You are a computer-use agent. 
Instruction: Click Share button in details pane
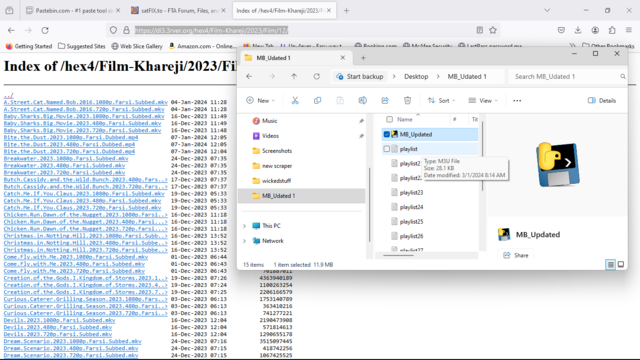tap(516, 256)
